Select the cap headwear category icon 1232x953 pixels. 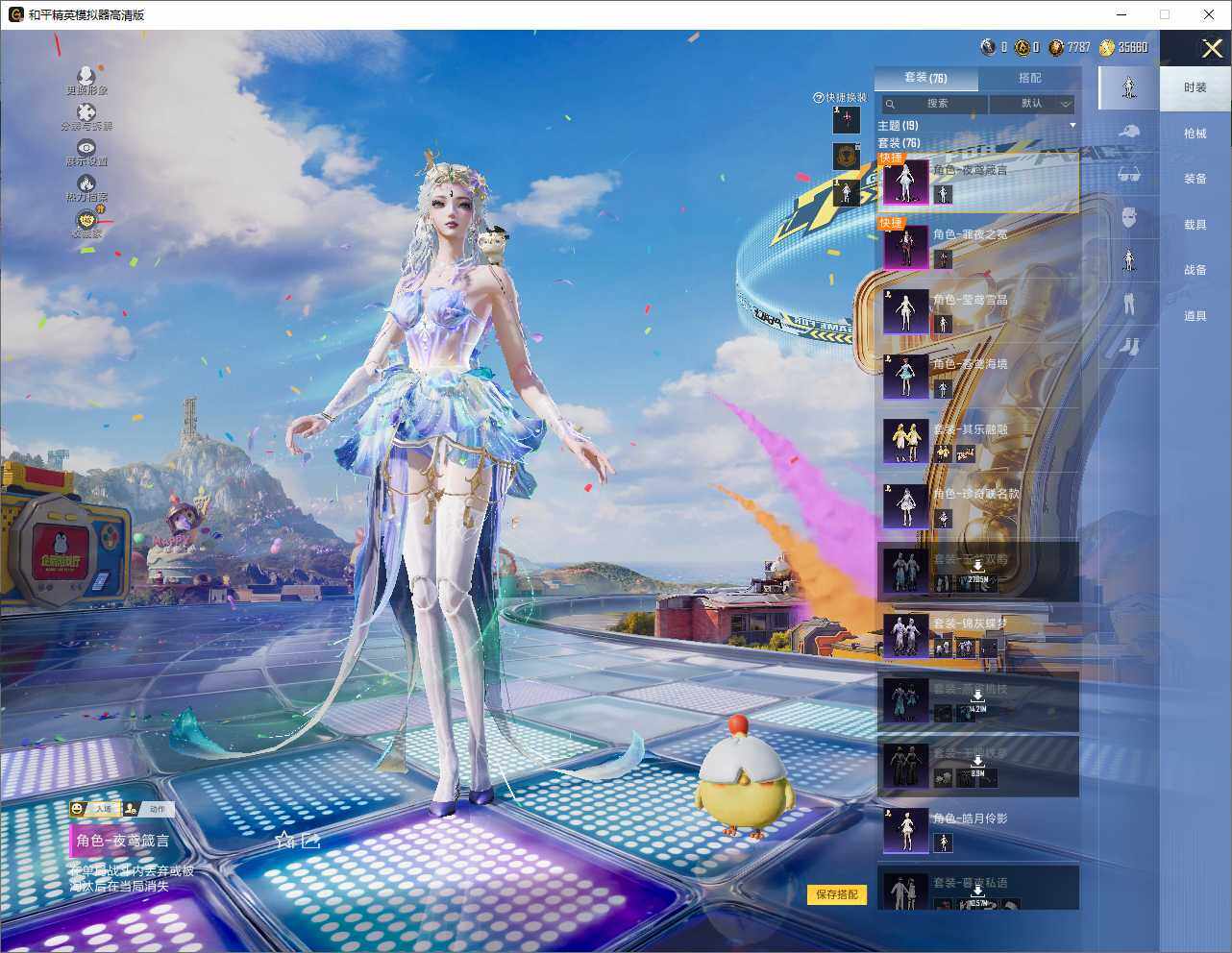coord(1129,132)
